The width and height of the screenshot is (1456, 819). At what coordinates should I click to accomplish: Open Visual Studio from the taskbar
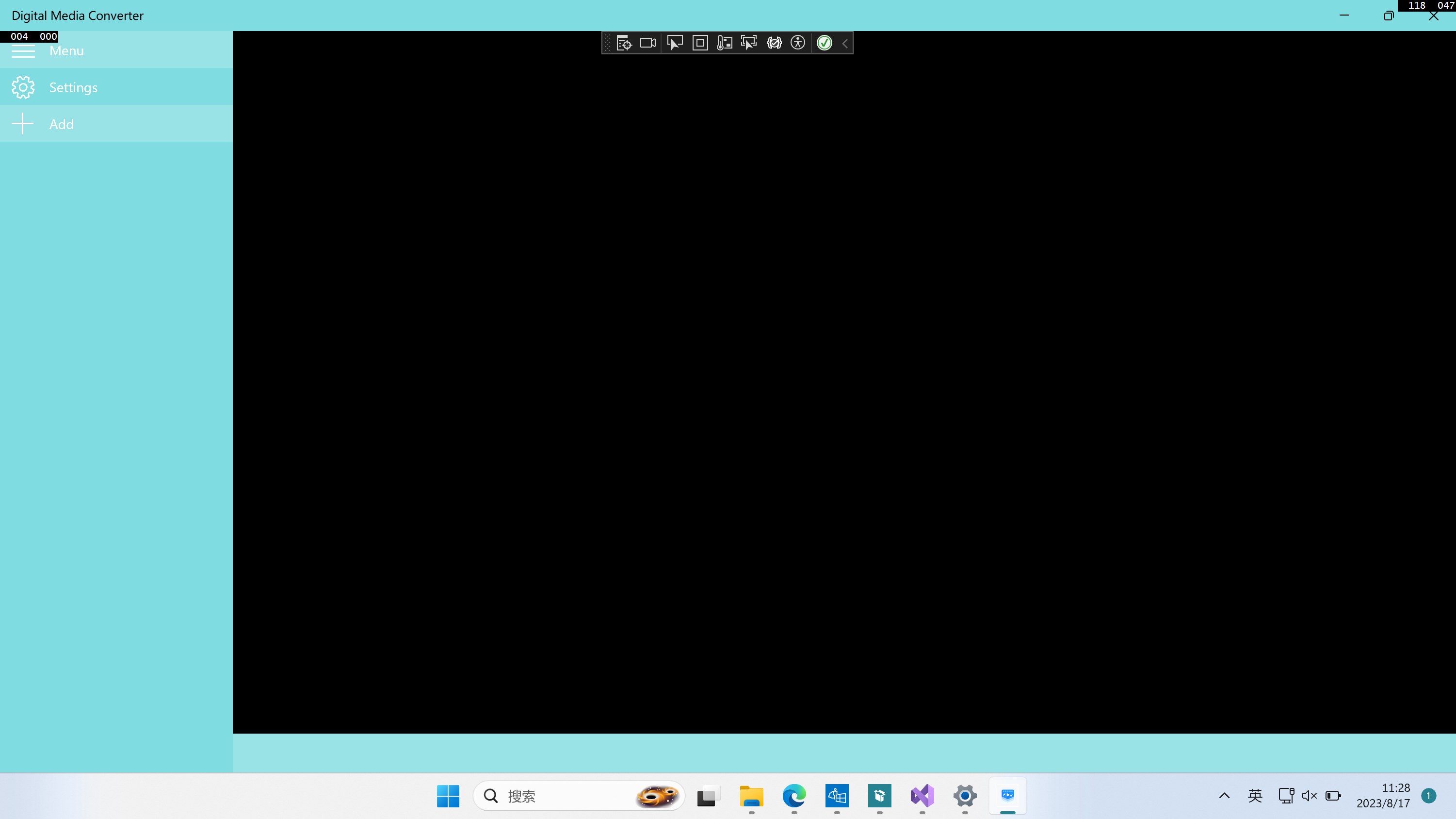[x=922, y=796]
